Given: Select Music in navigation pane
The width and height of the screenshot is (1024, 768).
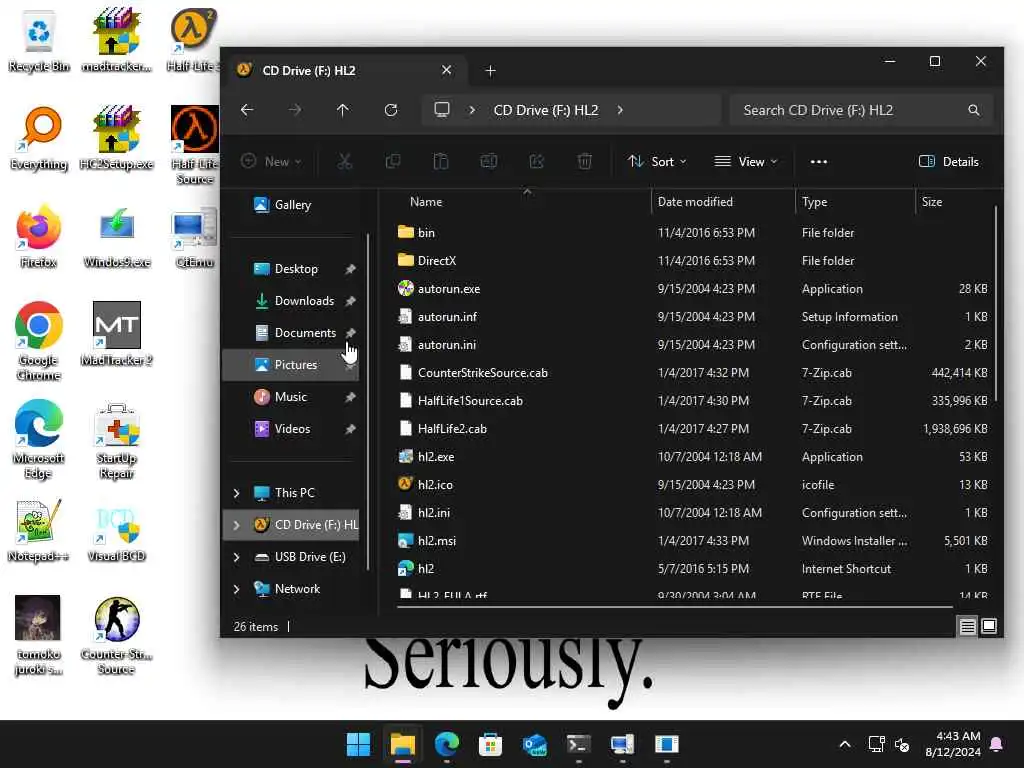Looking at the screenshot, I should [x=292, y=397].
